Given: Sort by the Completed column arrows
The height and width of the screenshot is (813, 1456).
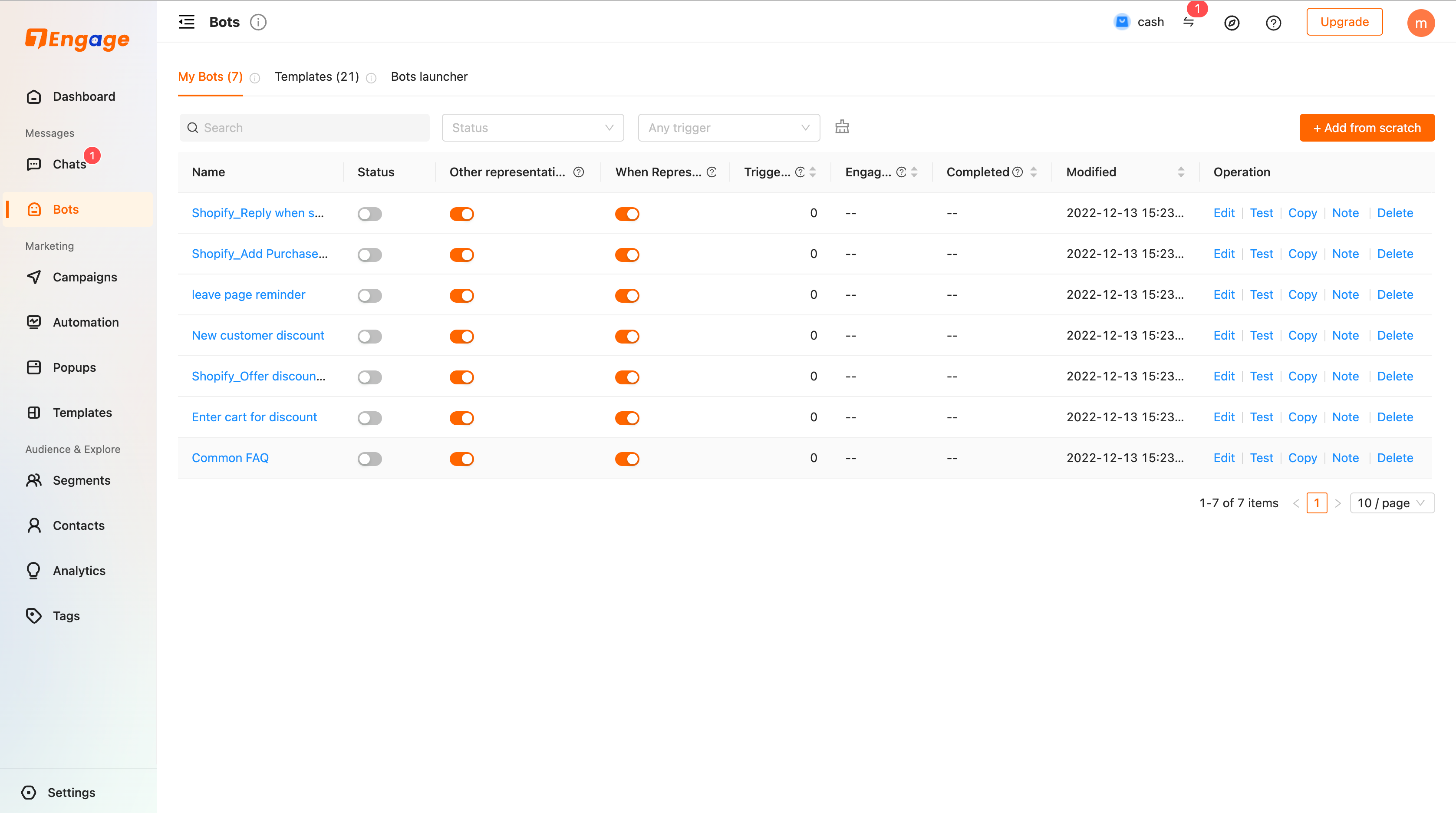Looking at the screenshot, I should [x=1033, y=172].
